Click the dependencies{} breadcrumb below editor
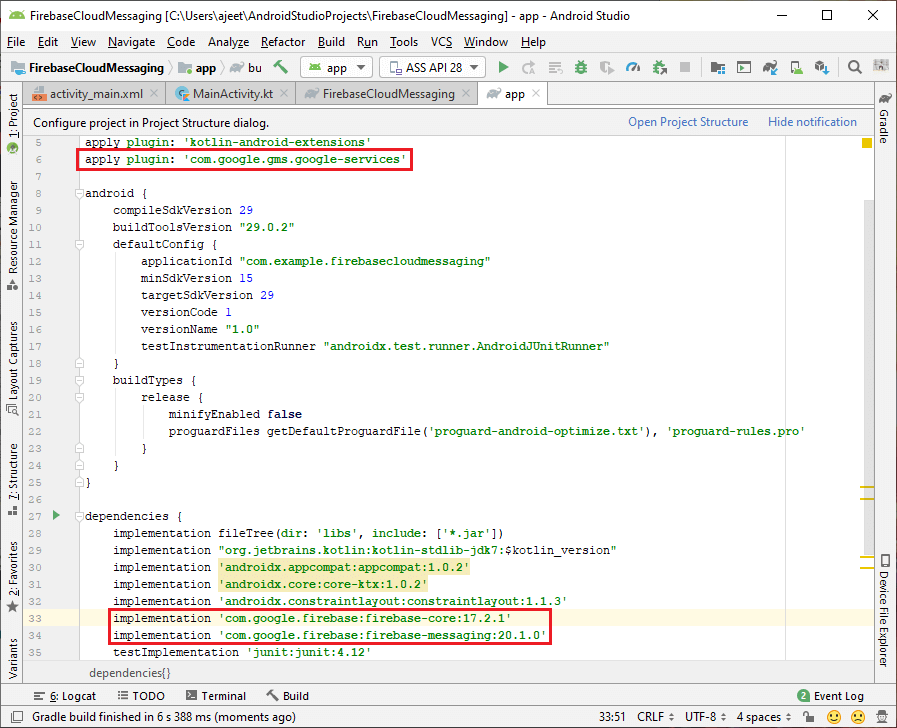This screenshot has height=728, width=897. pyautogui.click(x=130, y=673)
